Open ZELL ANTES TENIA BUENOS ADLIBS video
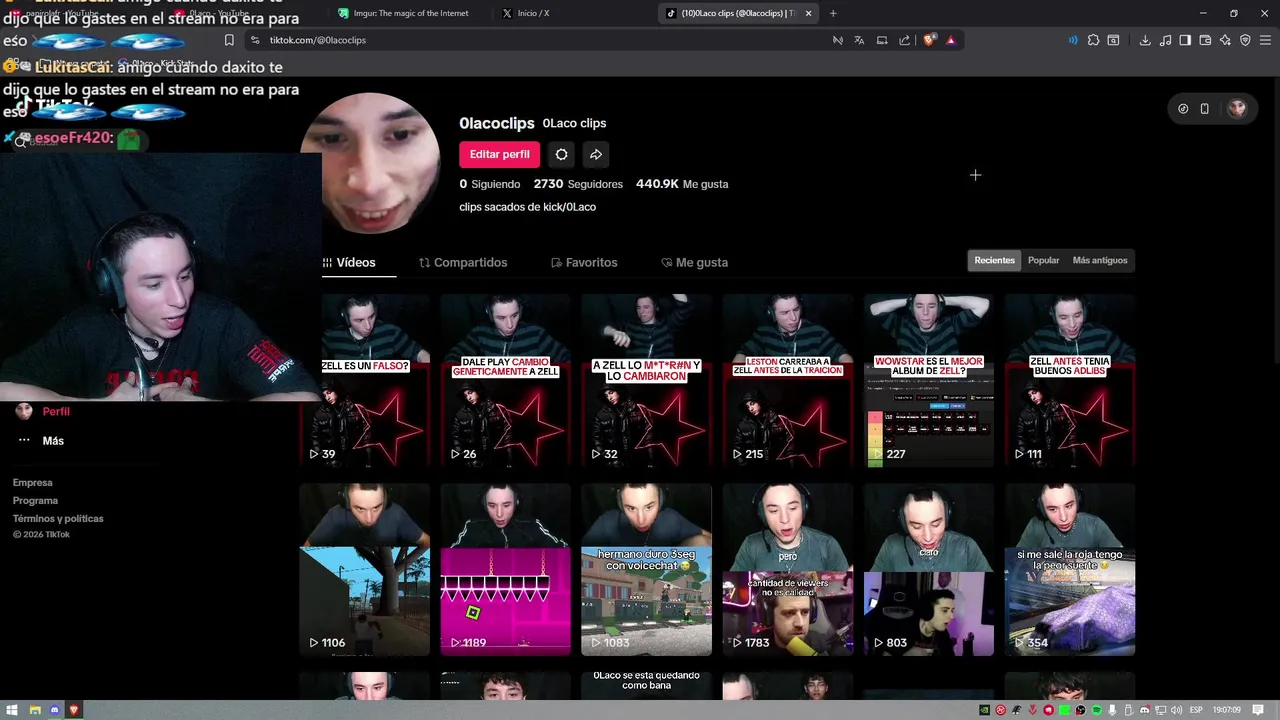The height and width of the screenshot is (720, 1280). click(x=1070, y=380)
